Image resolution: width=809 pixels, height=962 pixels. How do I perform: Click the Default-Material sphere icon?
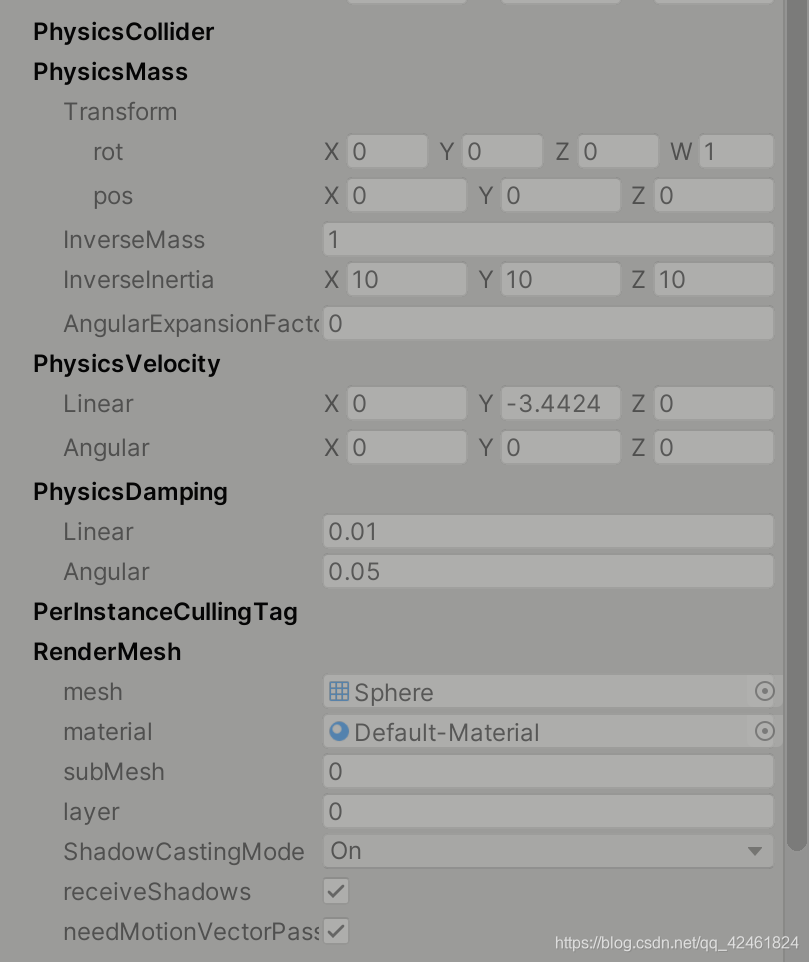tap(339, 731)
